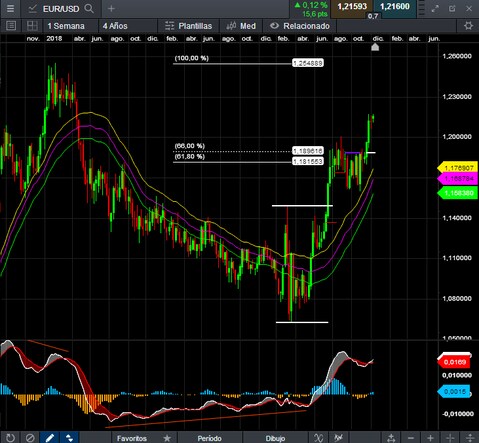Select the 1,181553 Fibonacci price tag
Viewport: 479px width, 443px height.
point(308,162)
